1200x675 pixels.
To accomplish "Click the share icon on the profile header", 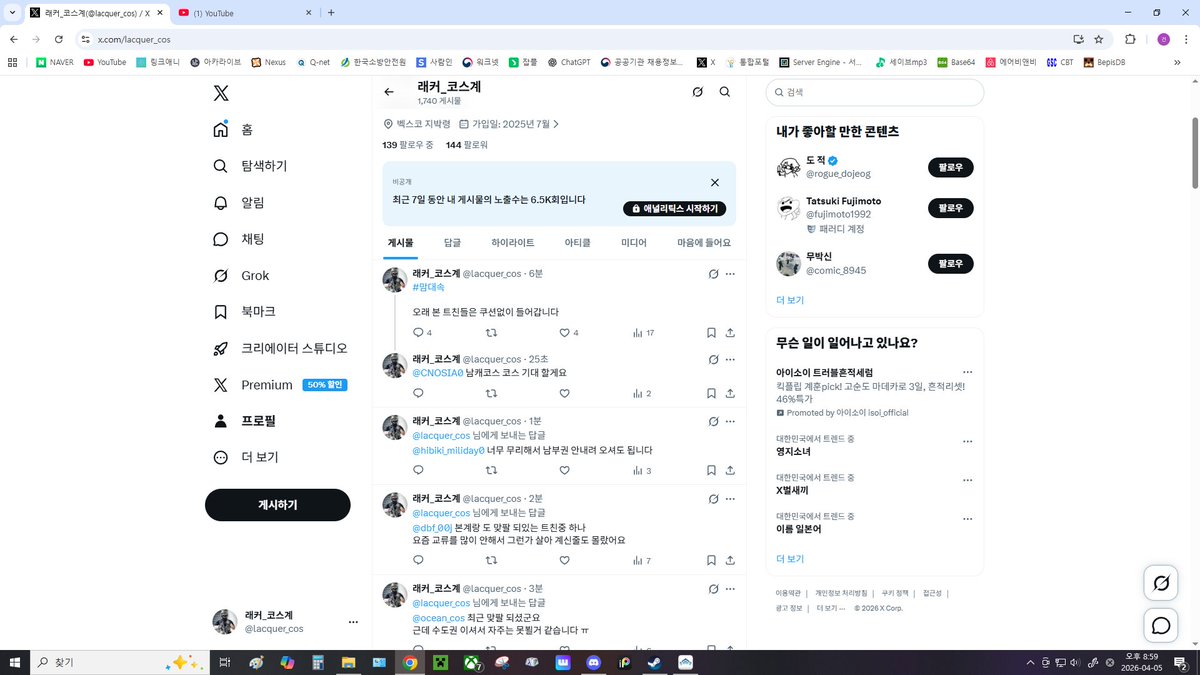I will [697, 91].
